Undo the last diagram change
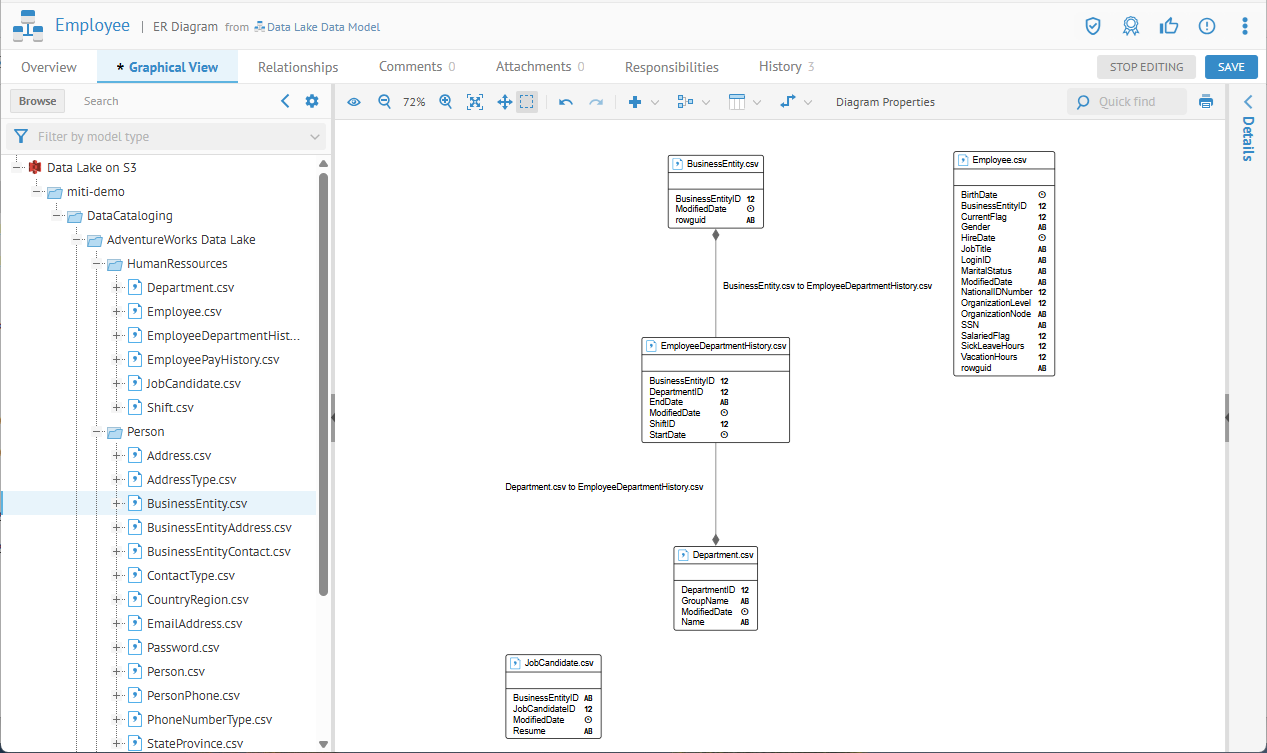 point(566,102)
